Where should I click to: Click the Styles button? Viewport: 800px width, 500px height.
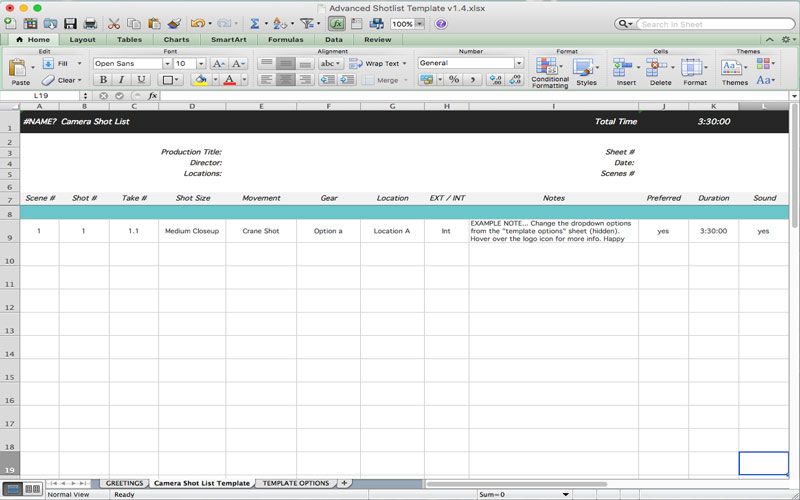[586, 72]
